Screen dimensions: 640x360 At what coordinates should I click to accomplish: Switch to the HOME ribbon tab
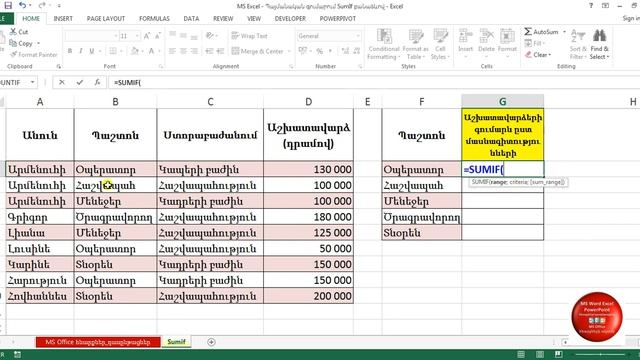click(31, 19)
